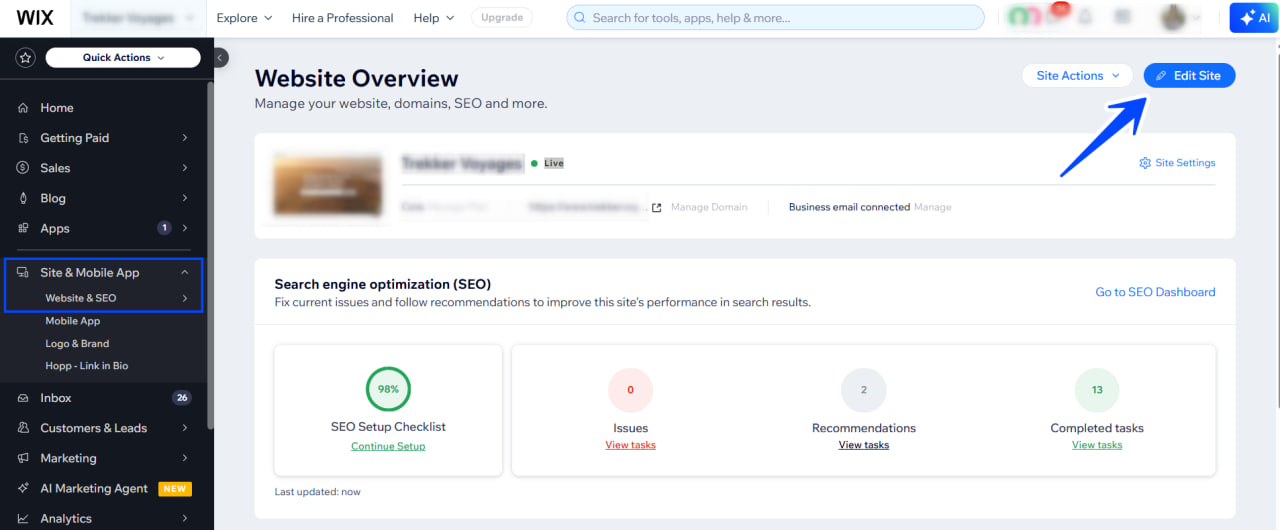Open Go to SEO Dashboard link
The image size is (1280, 530).
pos(1155,292)
